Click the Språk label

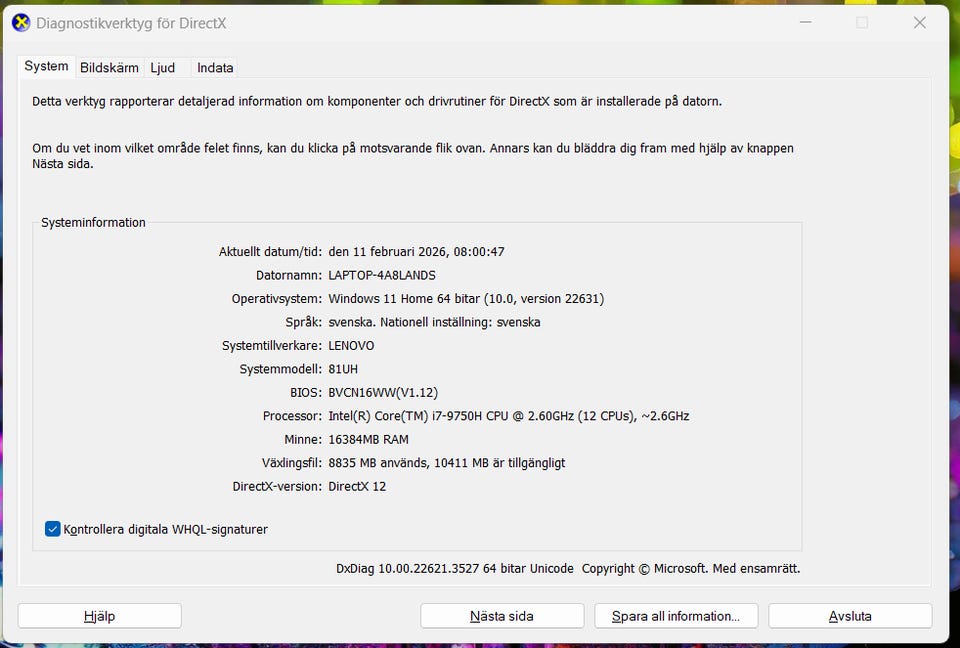click(x=304, y=322)
